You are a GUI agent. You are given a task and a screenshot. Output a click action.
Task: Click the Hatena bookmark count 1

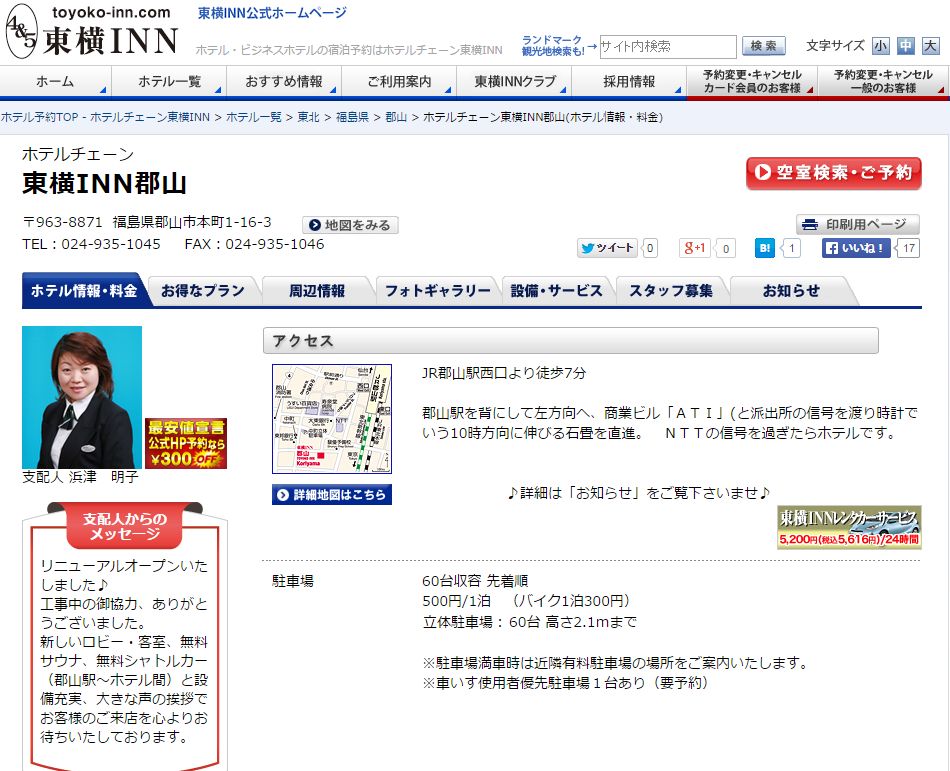(791, 248)
